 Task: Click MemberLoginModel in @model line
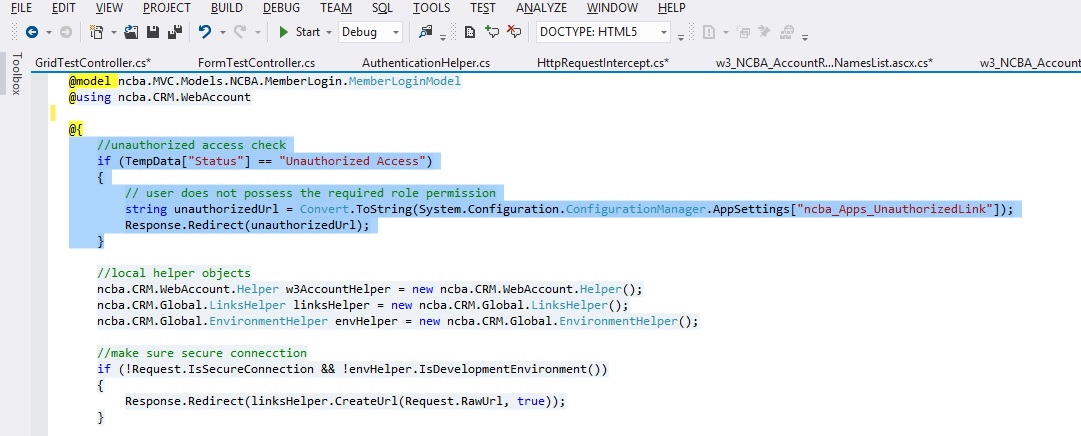coord(405,81)
